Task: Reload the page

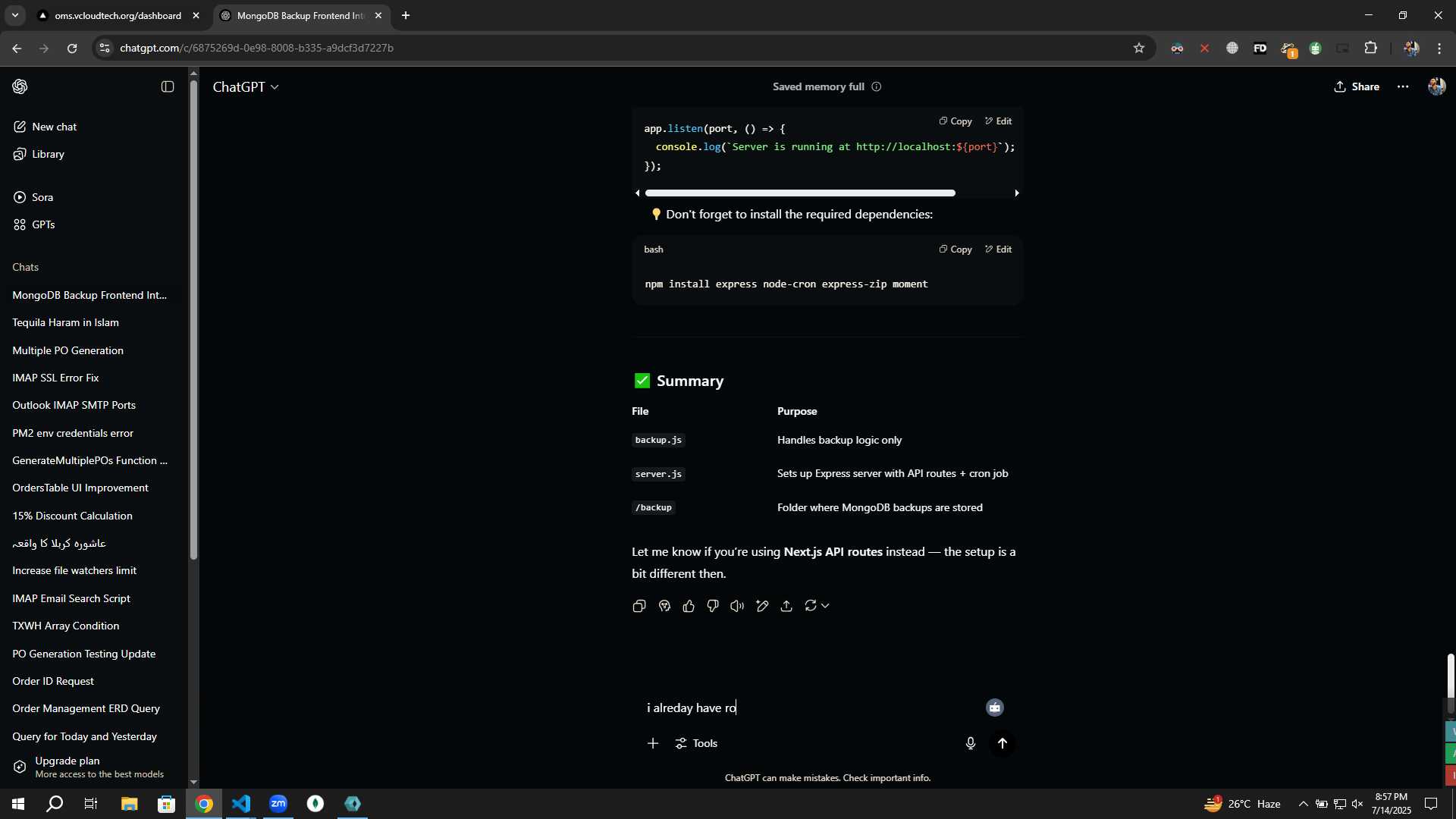Action: tap(72, 48)
